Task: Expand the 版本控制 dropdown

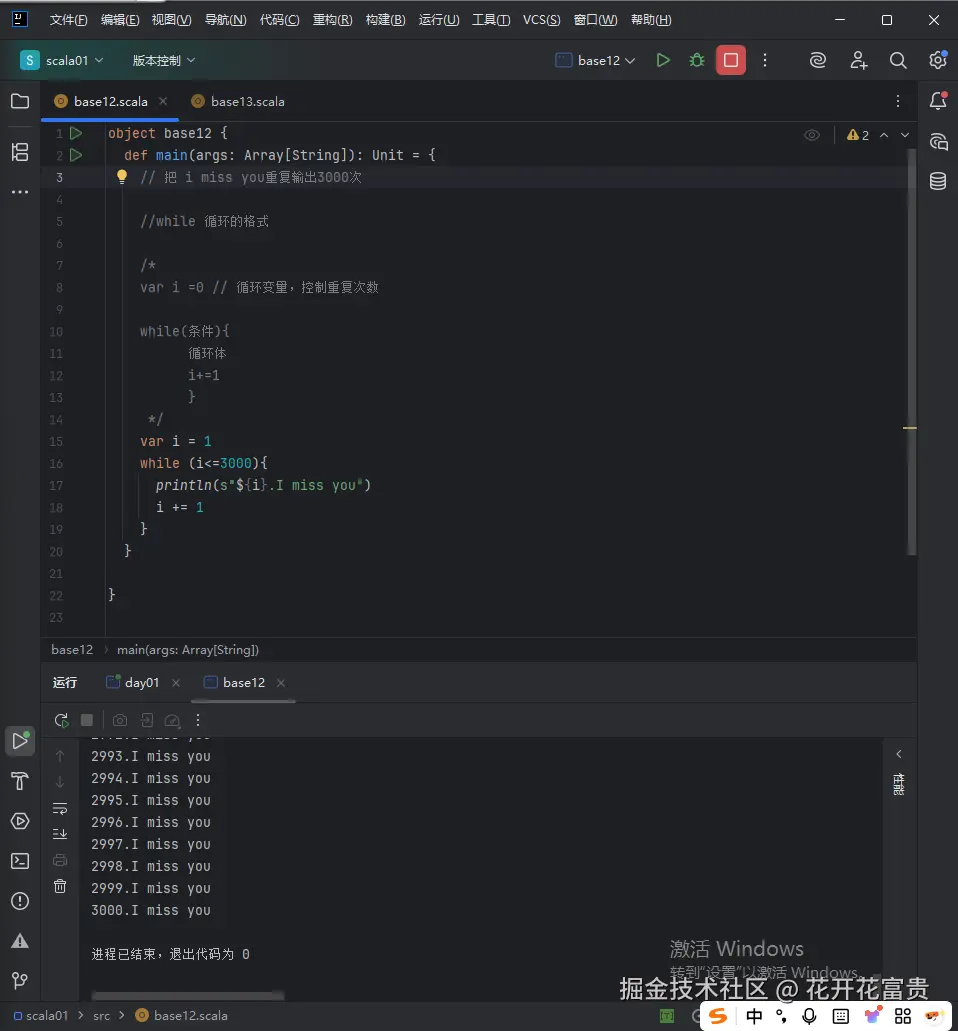Action: pyautogui.click(x=164, y=60)
